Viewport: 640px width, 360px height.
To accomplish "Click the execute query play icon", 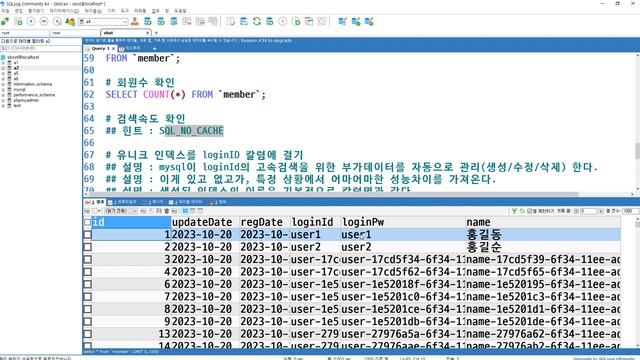I will [31, 22].
